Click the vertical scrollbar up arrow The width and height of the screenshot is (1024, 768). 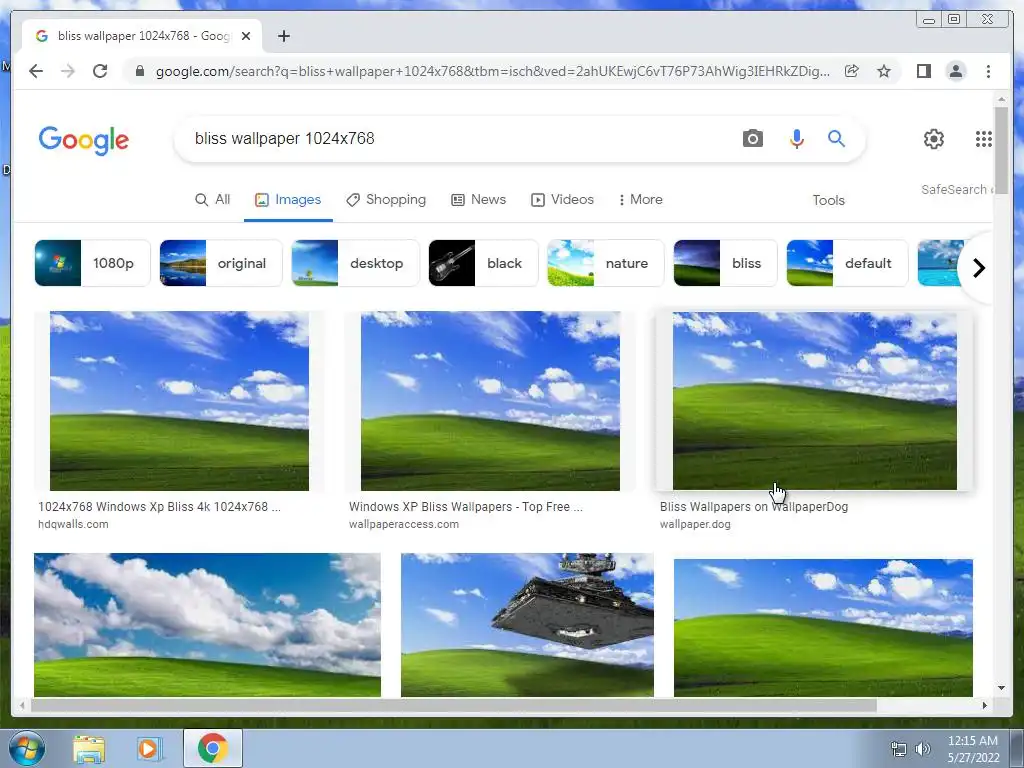1001,100
